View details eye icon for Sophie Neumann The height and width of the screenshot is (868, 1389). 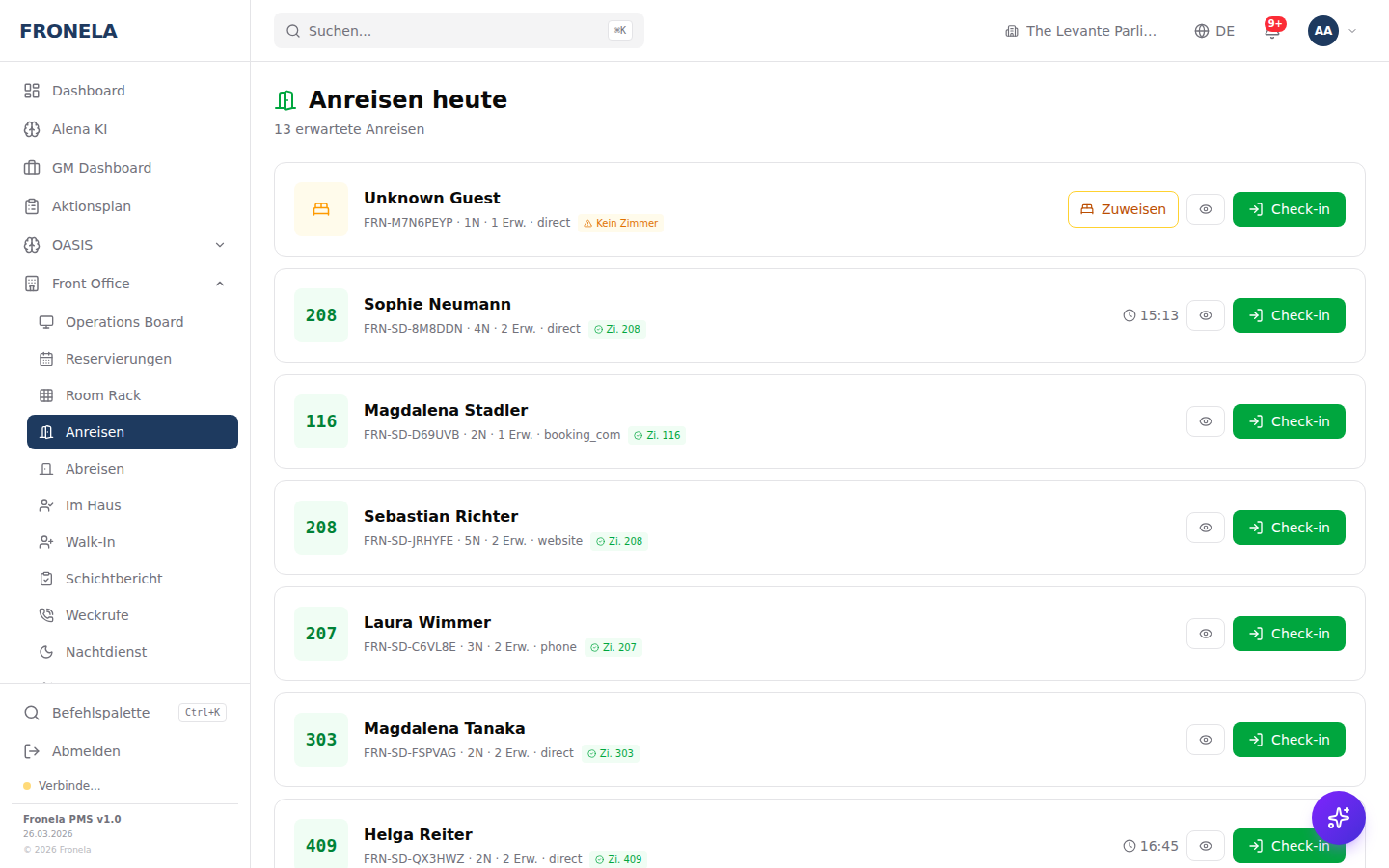tap(1206, 315)
